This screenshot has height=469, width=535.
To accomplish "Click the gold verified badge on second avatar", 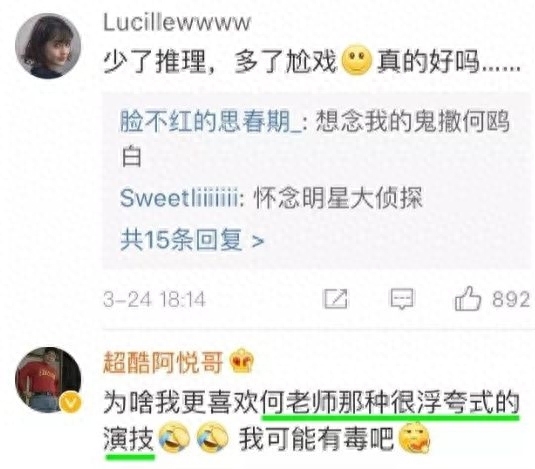I will 71,402.
